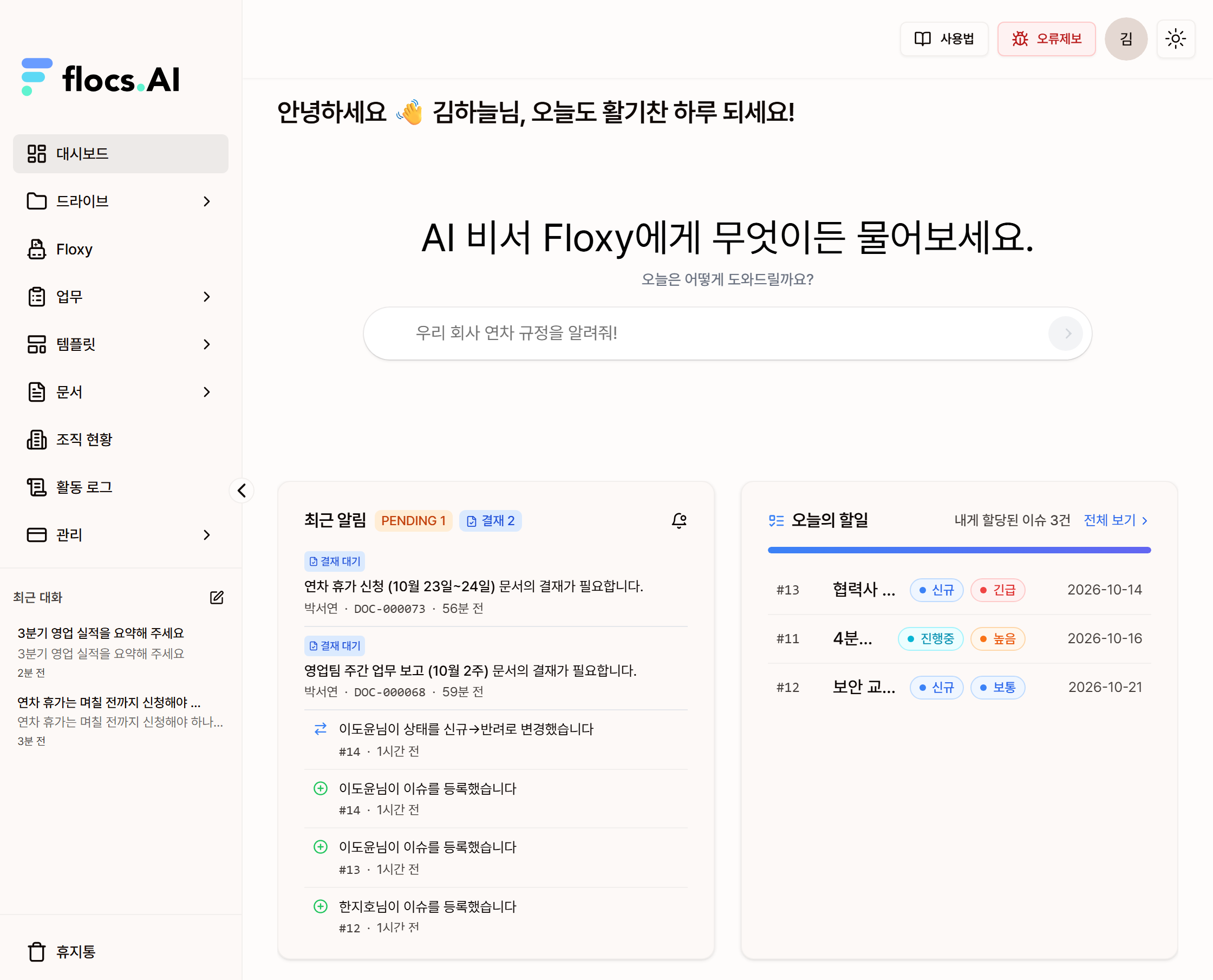Open the 대시보드 dashboard grid icon
Viewport: 1213px width, 980px height.
coord(37,154)
